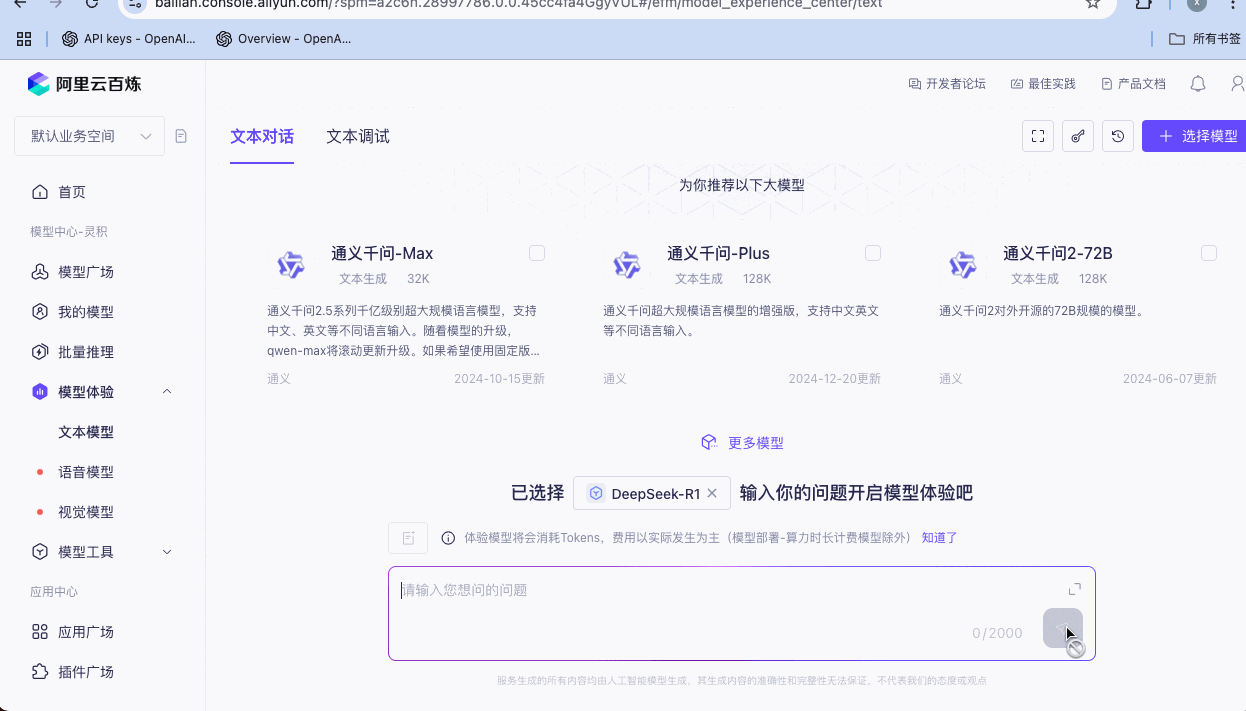Open 产品文档 link in header

(1133, 84)
